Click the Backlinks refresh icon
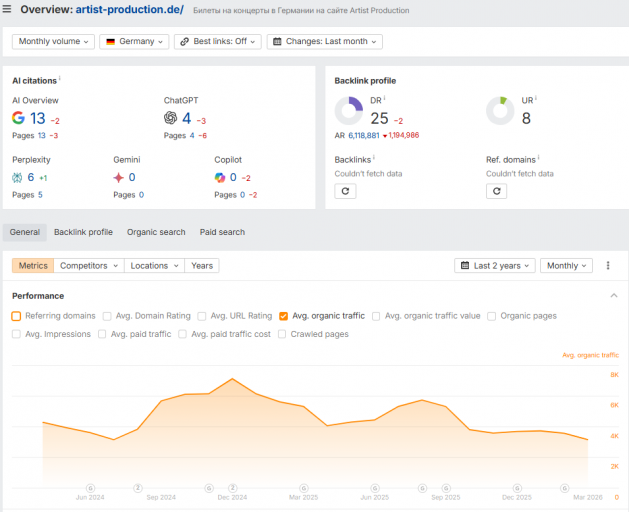The height and width of the screenshot is (512, 629). coord(345,191)
